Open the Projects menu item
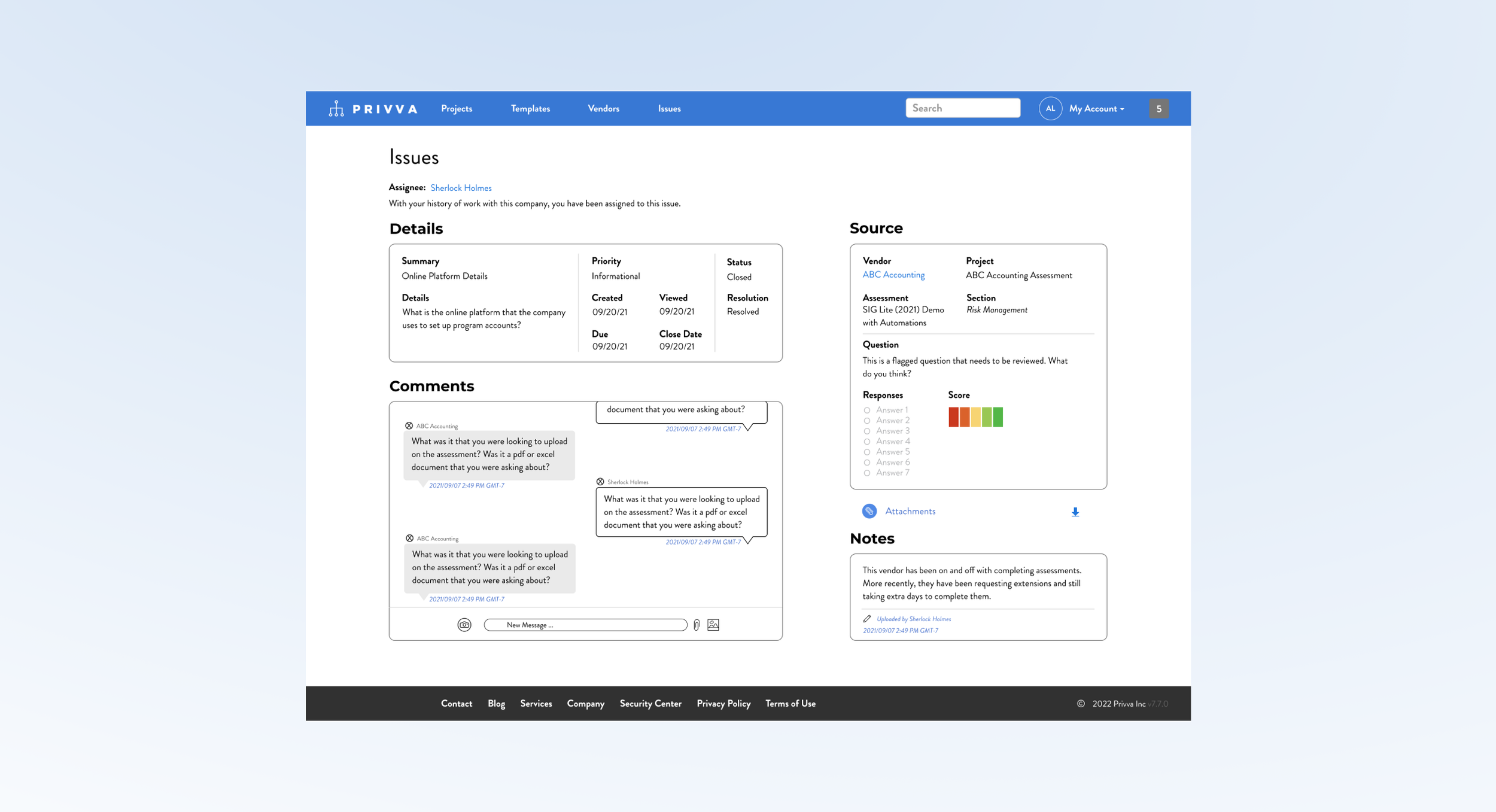Screen dimensions: 1496x812 pos(457,108)
